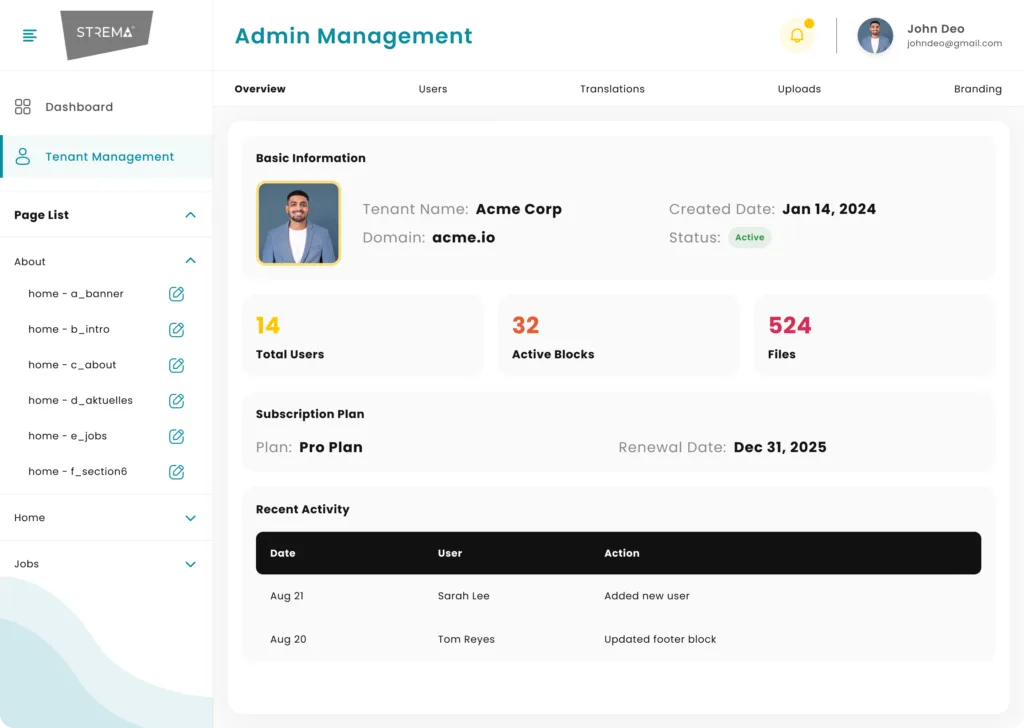Viewport: 1024px width, 728px height.
Task: Edit the home - a_banner page
Action: [176, 294]
